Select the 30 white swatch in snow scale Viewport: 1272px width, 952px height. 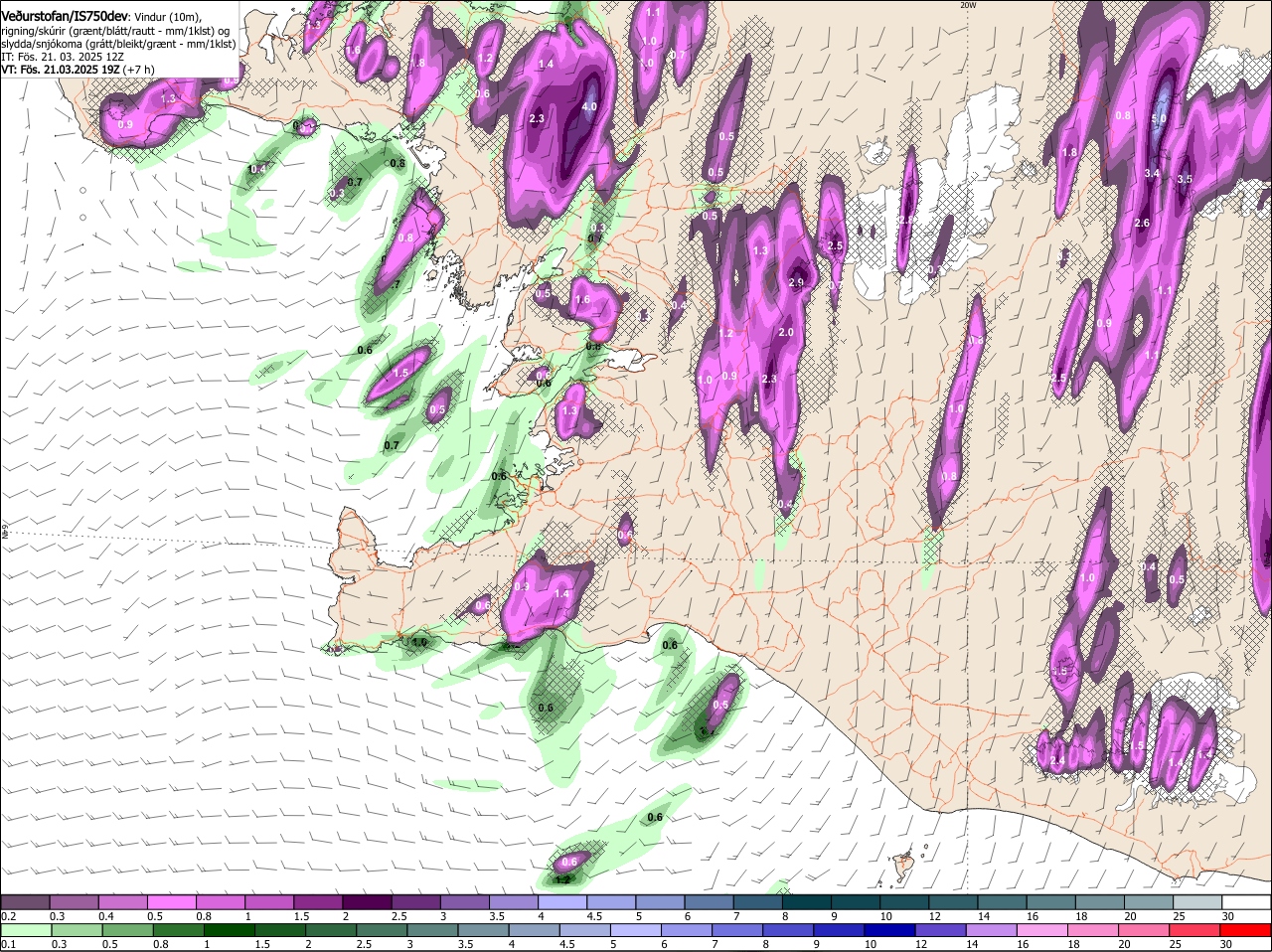tap(1246, 902)
